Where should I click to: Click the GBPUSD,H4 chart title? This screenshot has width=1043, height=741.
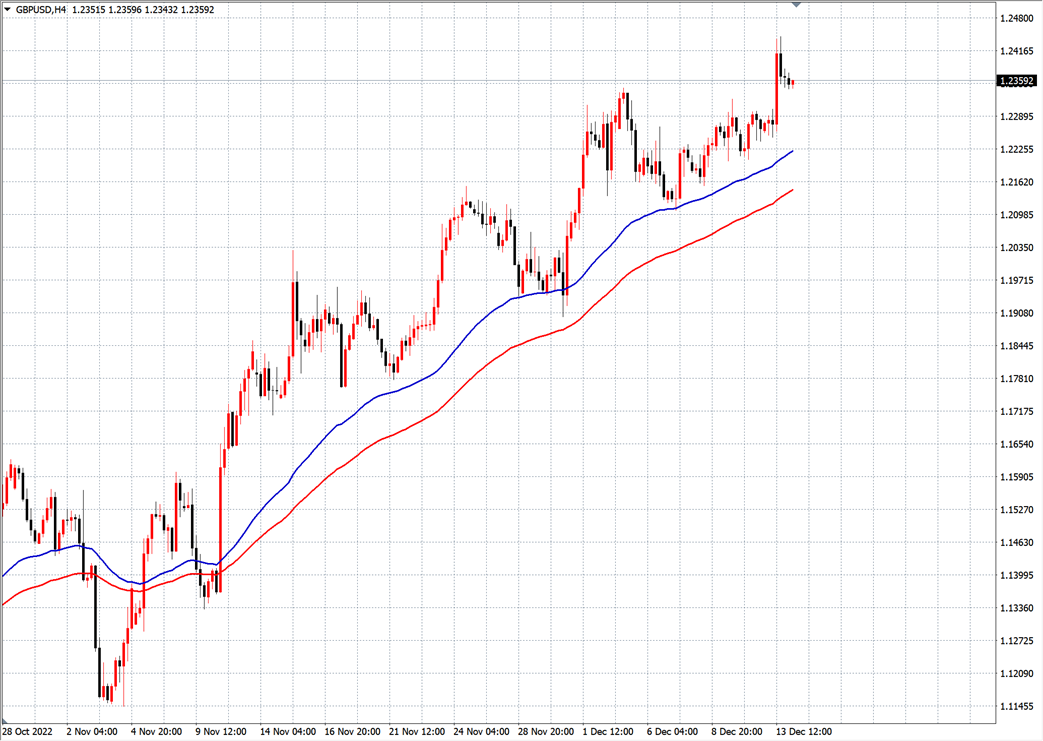click(x=41, y=9)
